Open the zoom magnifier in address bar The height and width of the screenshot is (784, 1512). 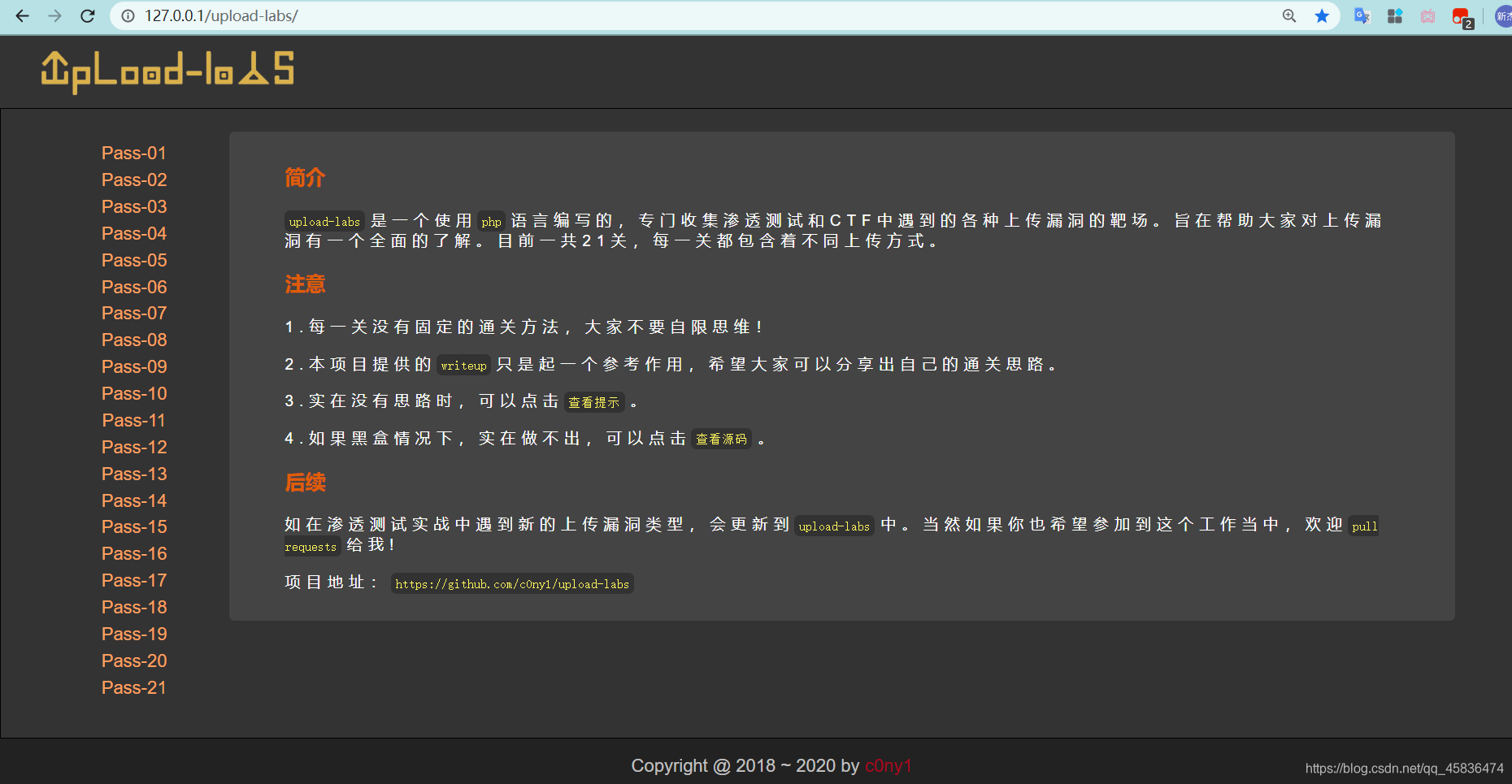(1289, 15)
